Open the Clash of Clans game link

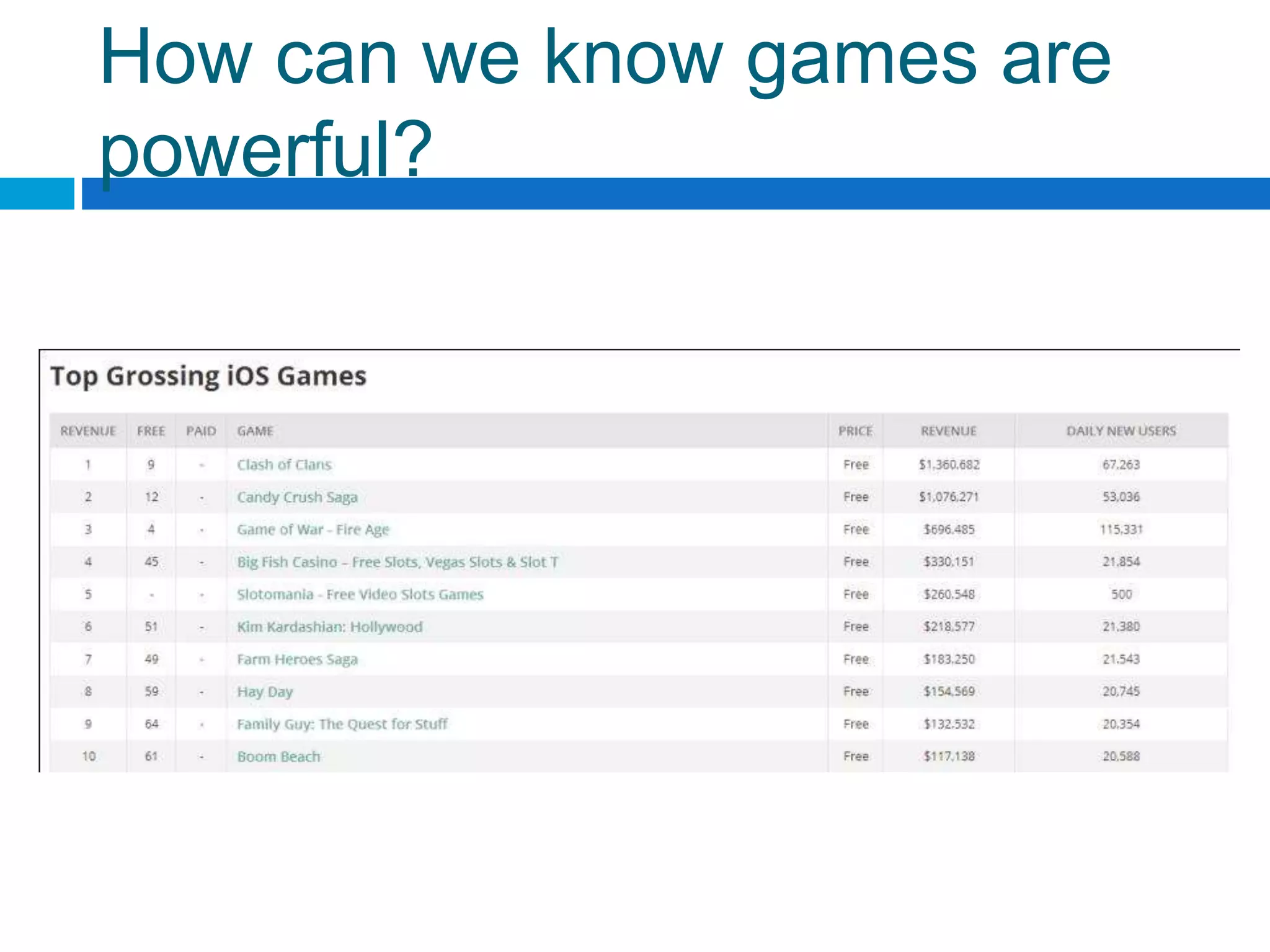pyautogui.click(x=284, y=465)
